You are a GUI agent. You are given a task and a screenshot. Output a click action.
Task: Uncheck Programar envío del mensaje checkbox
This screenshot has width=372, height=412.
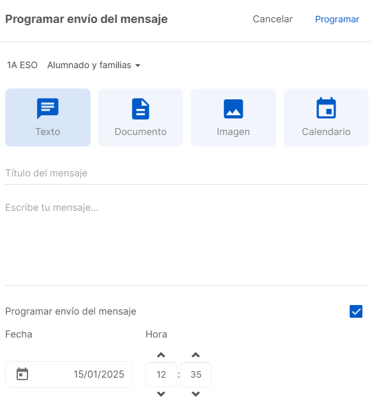click(356, 311)
